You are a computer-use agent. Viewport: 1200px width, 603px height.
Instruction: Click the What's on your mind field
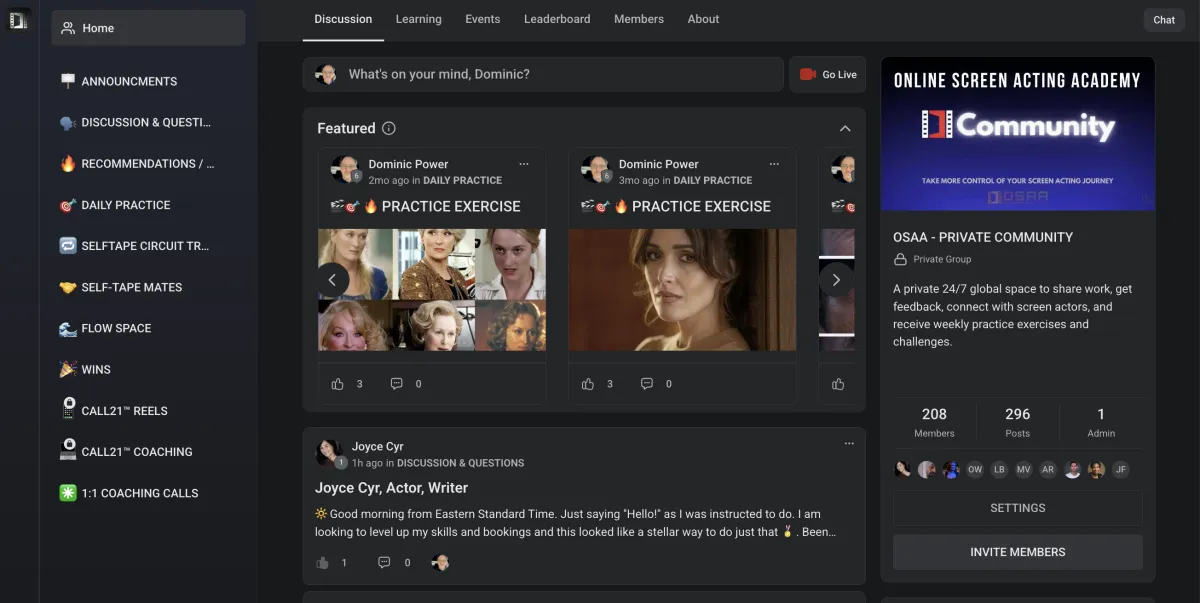(x=543, y=74)
